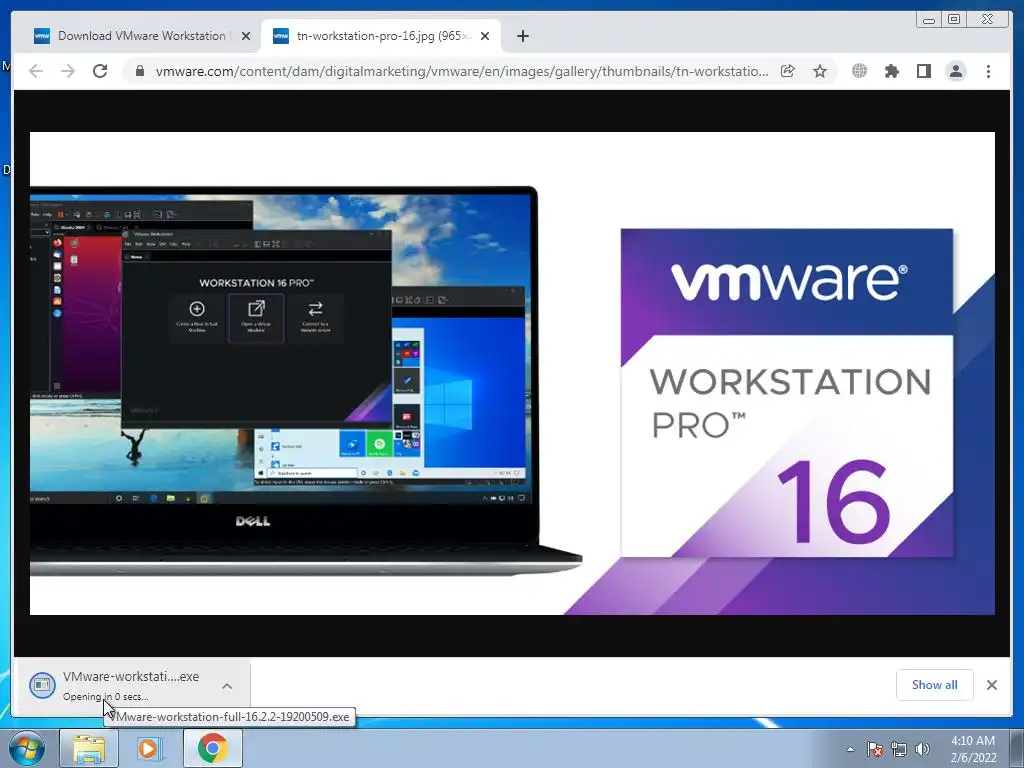Open Chrome three-dot menu
The width and height of the screenshot is (1024, 768).
[988, 71]
